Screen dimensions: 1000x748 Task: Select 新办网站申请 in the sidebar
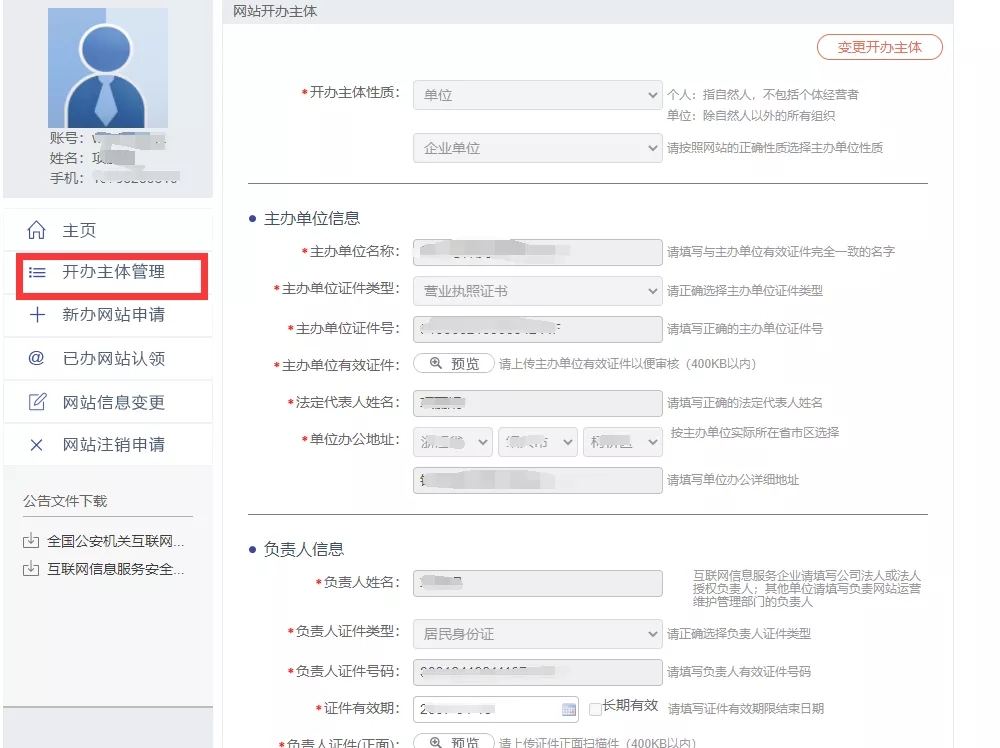[x=113, y=315]
